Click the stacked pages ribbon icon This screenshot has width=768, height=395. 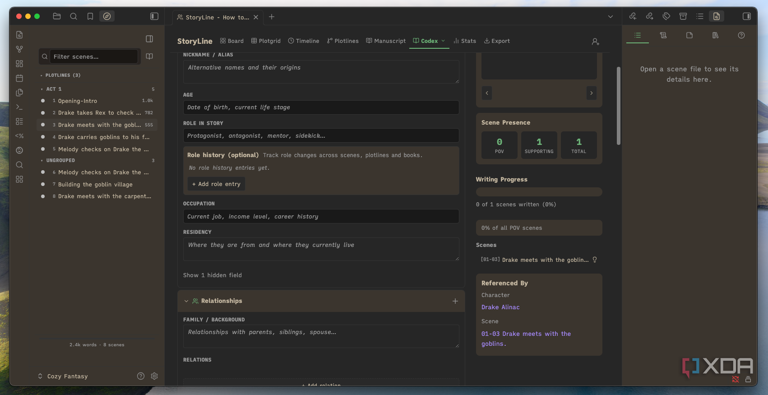click(x=19, y=92)
